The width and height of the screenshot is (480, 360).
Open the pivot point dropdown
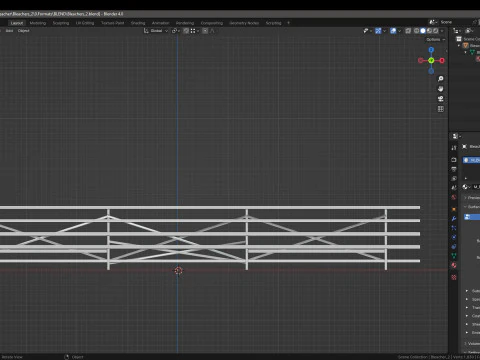(176, 31)
